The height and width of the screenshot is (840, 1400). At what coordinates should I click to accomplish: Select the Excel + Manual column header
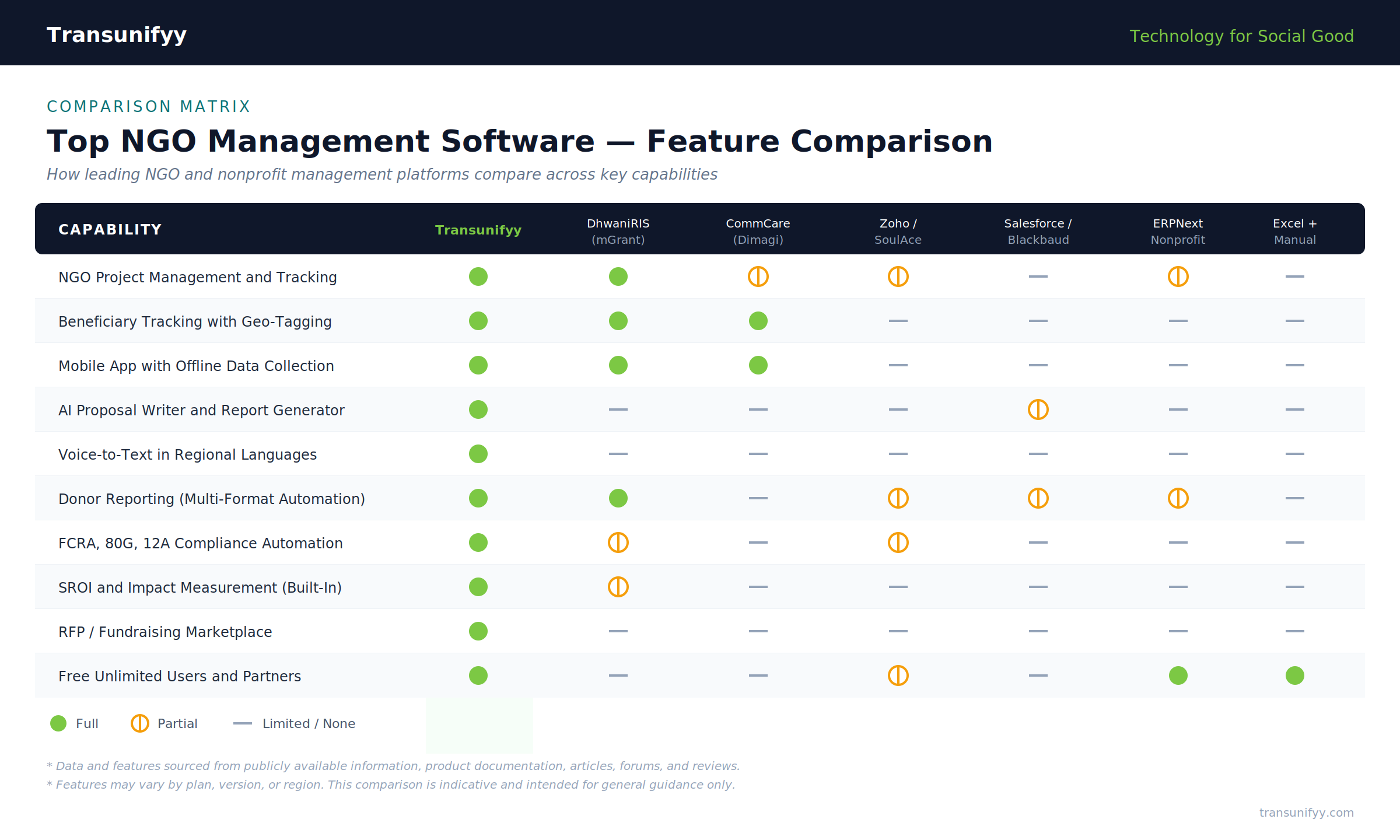pyautogui.click(x=1295, y=231)
